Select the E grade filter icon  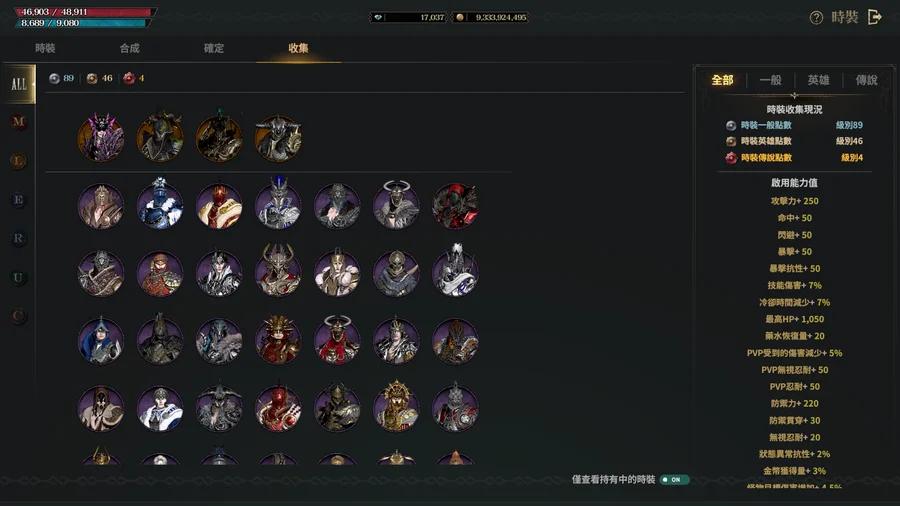[18, 200]
